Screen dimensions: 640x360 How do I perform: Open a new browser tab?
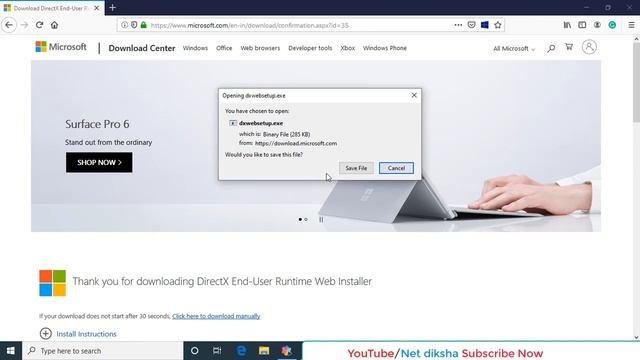(113, 7)
